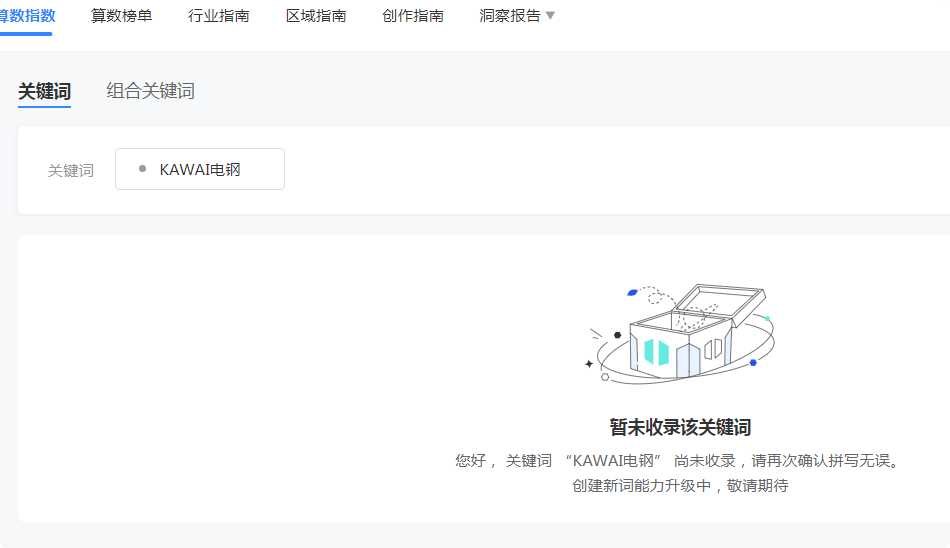Click the blue leaf above the box illustration

[632, 292]
